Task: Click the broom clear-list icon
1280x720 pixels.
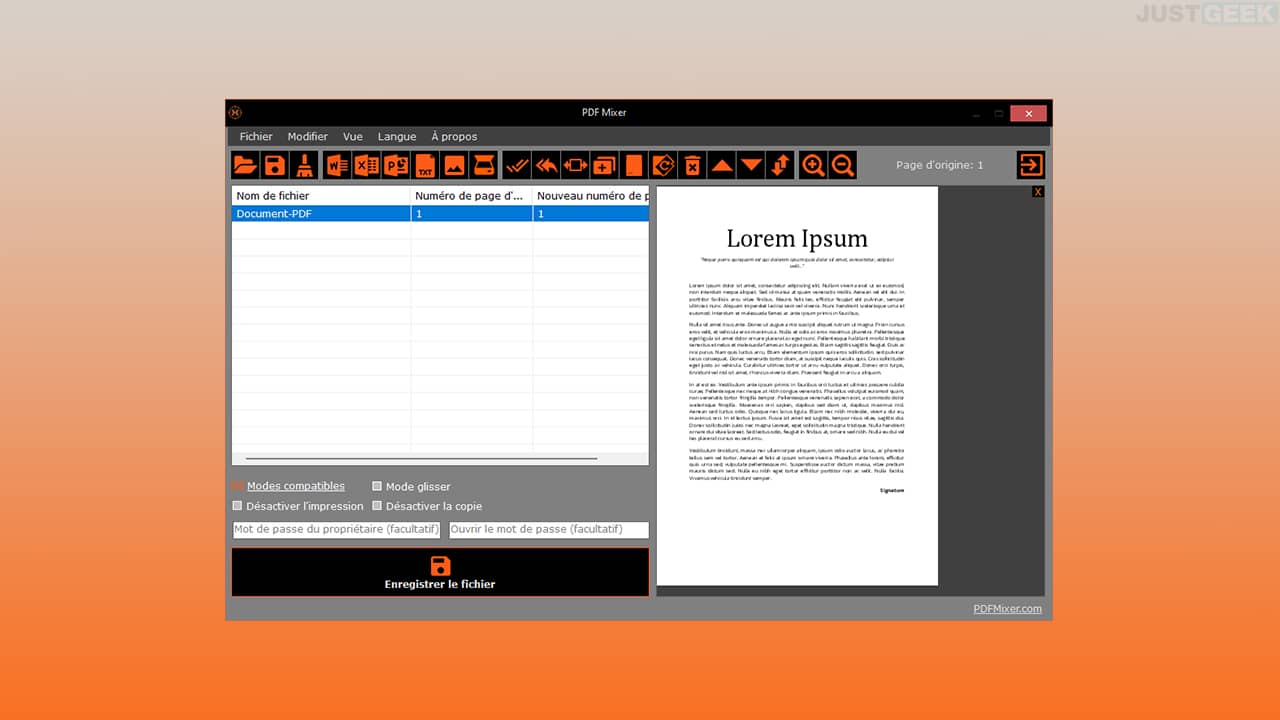Action: coord(305,165)
